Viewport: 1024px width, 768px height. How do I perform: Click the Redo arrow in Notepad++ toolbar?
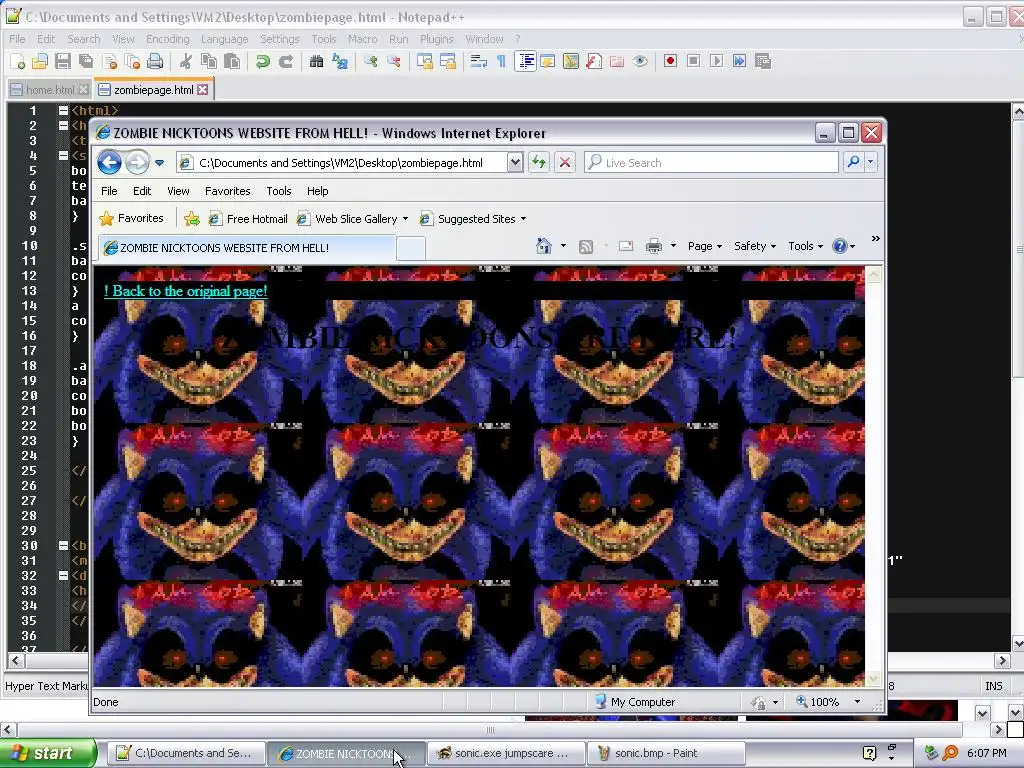coord(285,61)
